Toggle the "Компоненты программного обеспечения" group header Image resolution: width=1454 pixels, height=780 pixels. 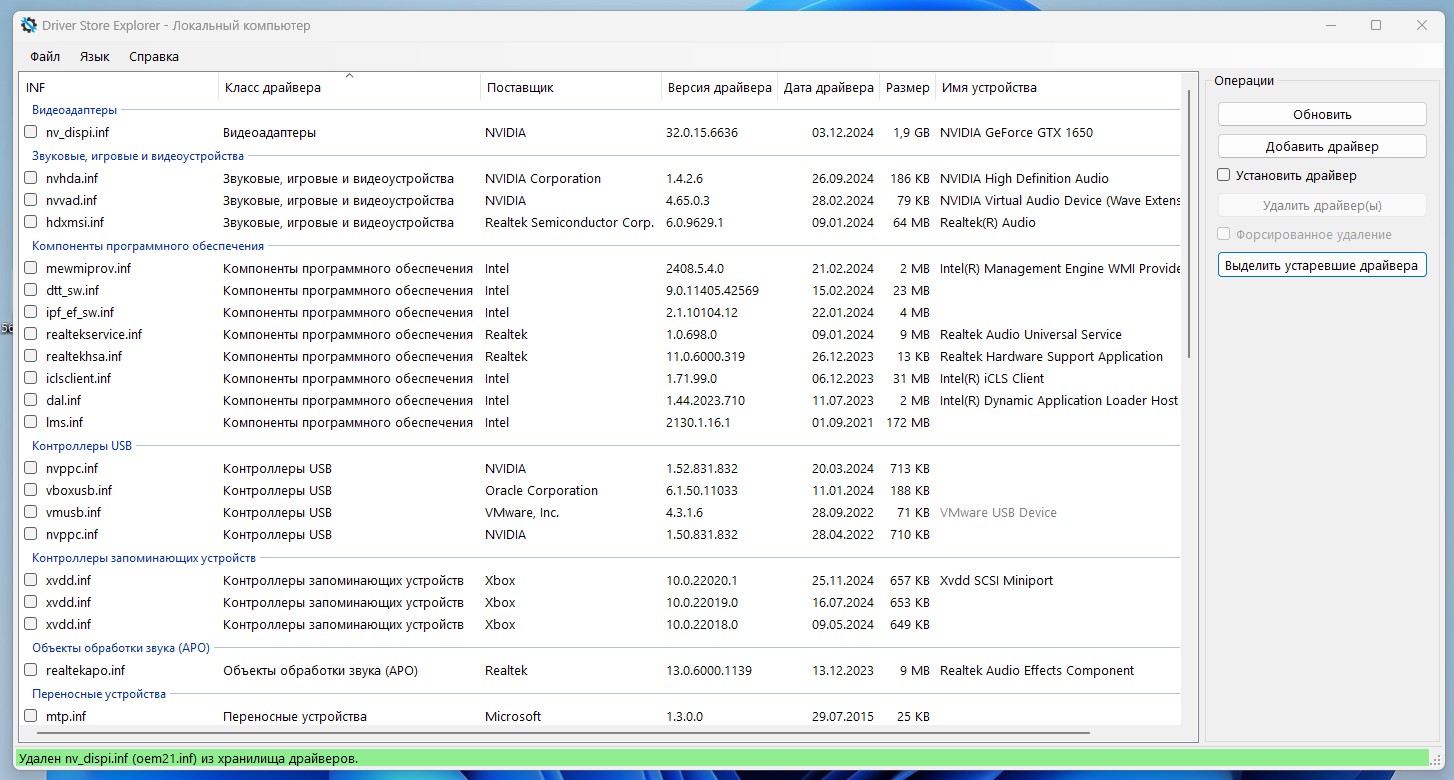point(147,246)
